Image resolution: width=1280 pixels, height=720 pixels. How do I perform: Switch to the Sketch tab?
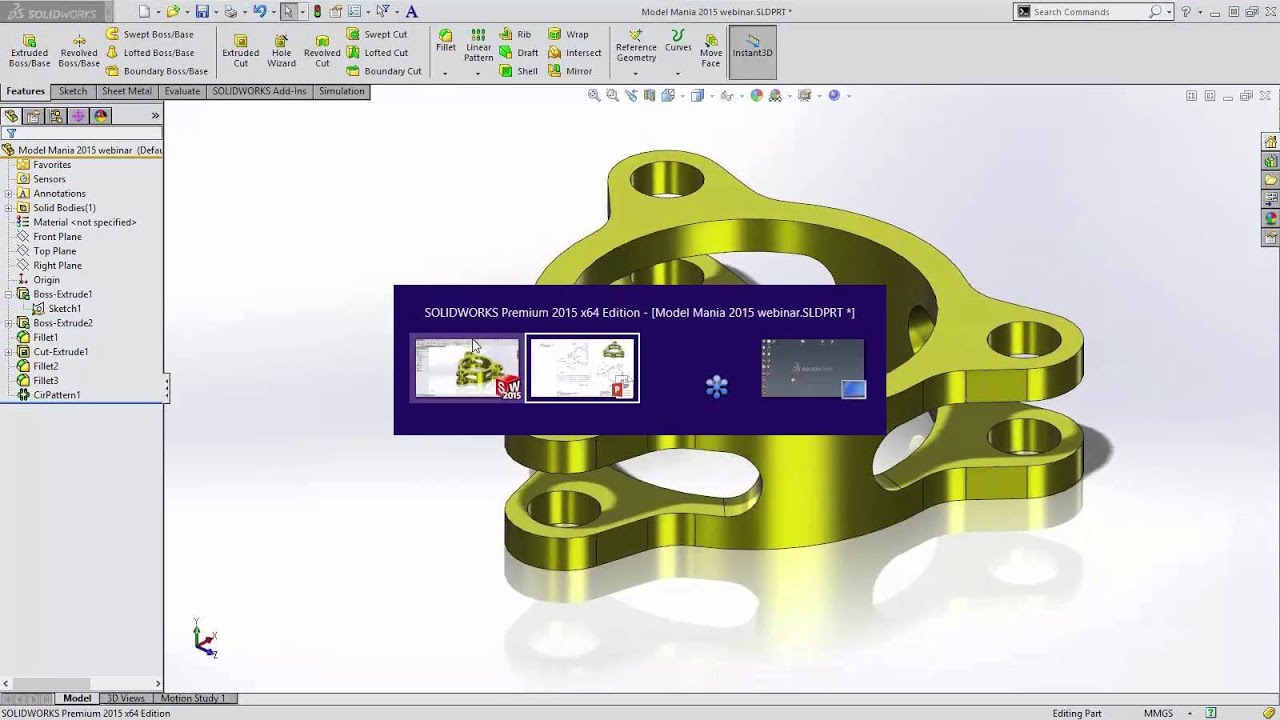(73, 91)
